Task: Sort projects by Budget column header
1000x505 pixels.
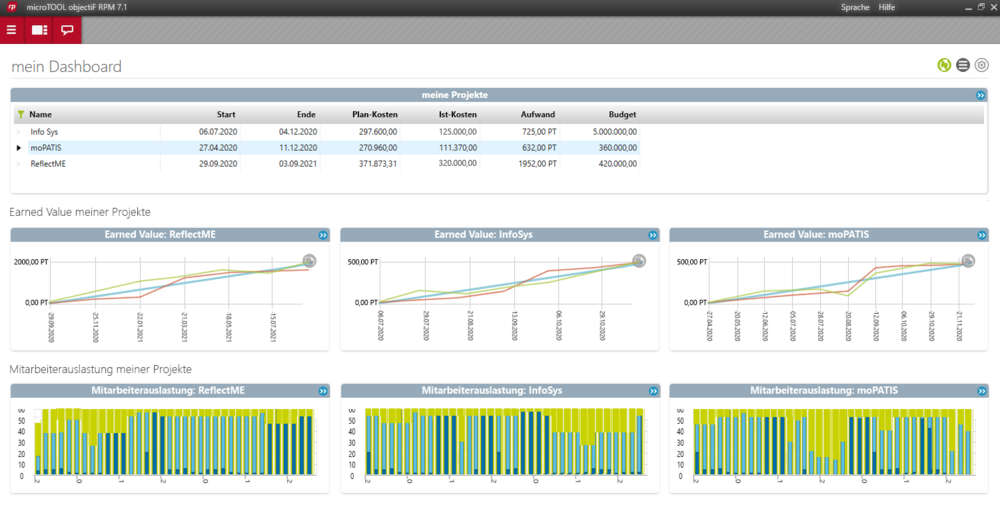Action: [622, 115]
